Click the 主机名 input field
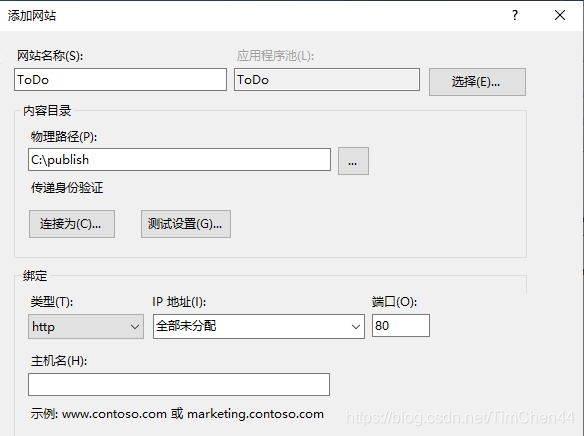Viewport: 584px width, 436px height. coord(179,385)
